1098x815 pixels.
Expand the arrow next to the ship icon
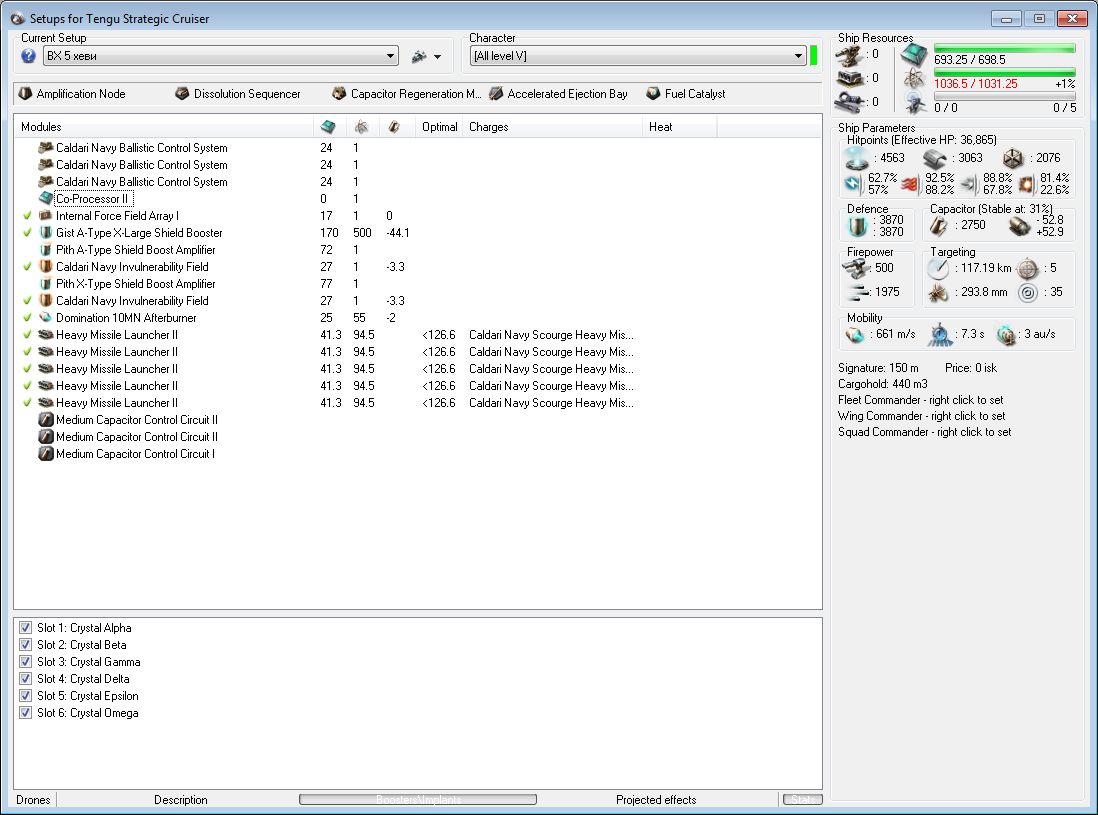tap(438, 57)
